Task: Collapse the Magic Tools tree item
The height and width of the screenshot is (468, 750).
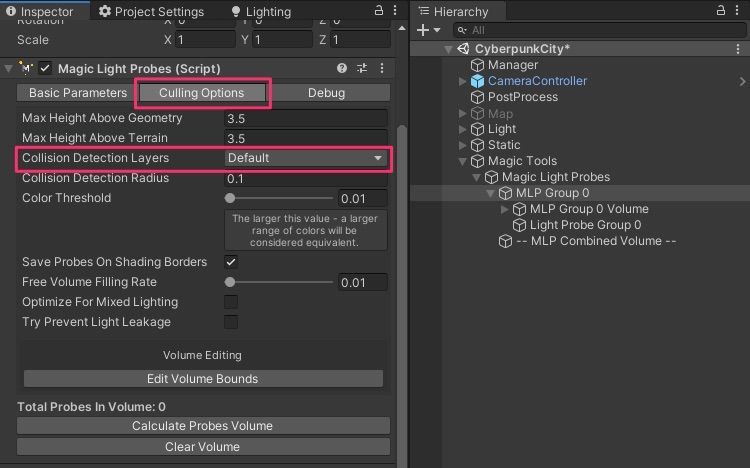Action: point(463,162)
